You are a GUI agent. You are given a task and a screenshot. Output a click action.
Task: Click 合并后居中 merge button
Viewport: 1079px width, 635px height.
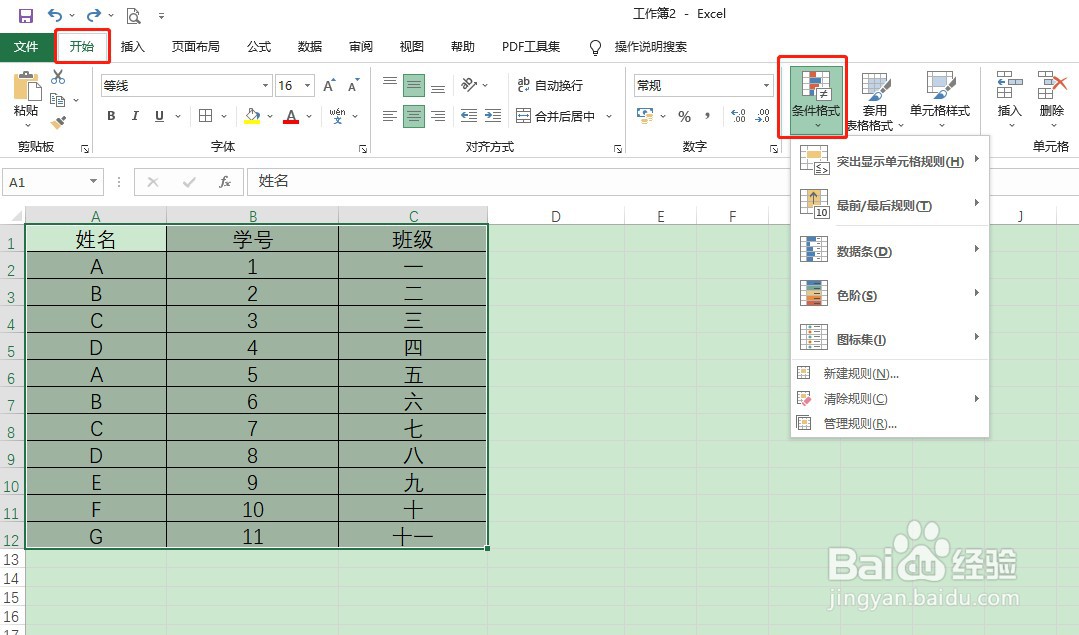click(x=555, y=116)
